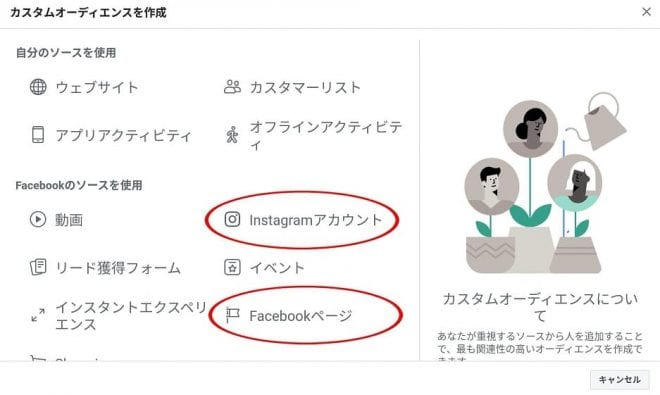Click the globe icon for ウェブサイト
The width and height of the screenshot is (660, 395).
(x=38, y=87)
